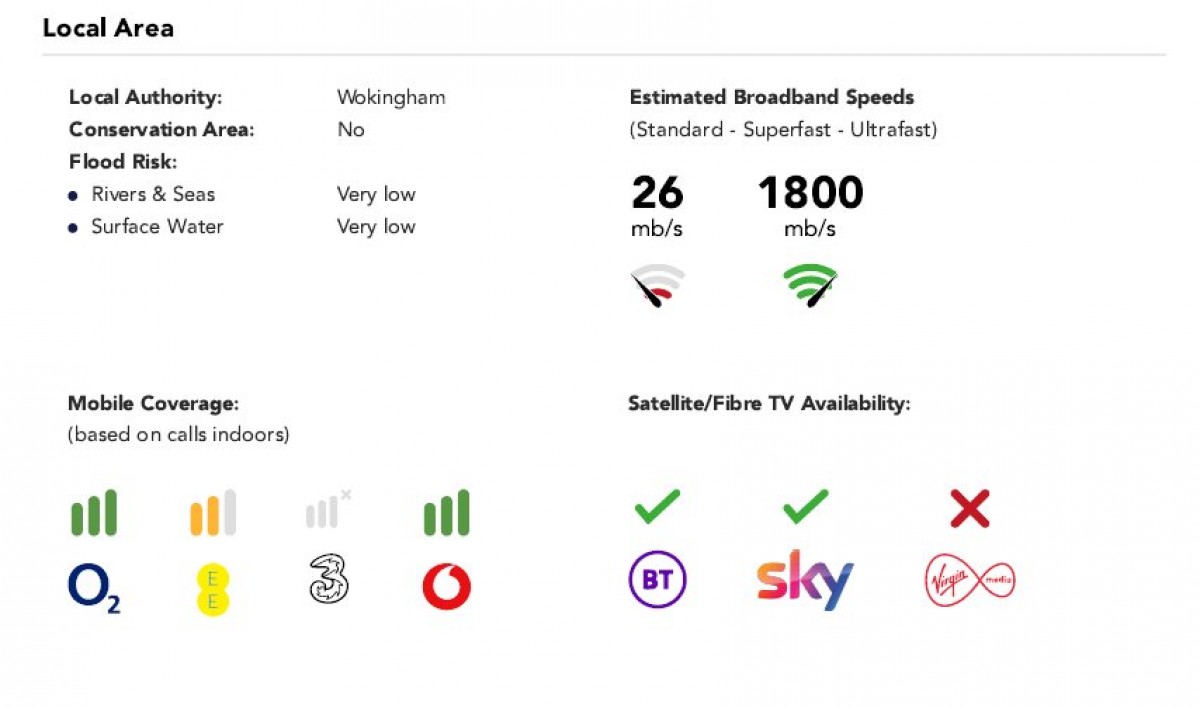Click the EE orange signal bars
The width and height of the screenshot is (1200, 708).
click(x=213, y=512)
